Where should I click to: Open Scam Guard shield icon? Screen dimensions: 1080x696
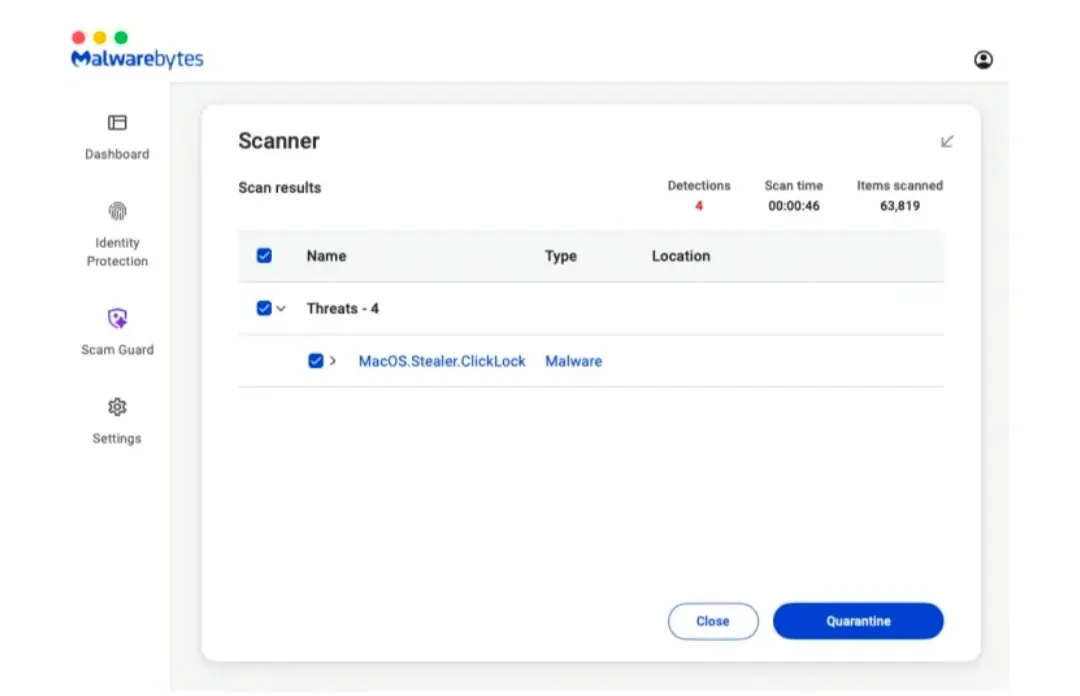click(x=118, y=318)
